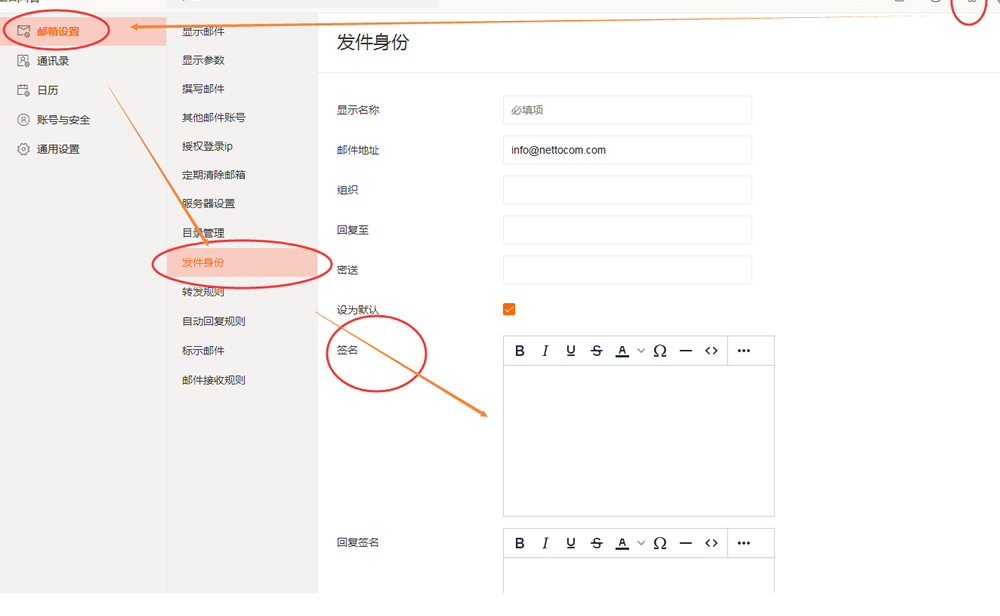Expand text color dropdown in 回复签名 toolbar
This screenshot has width=1000, height=616.
point(641,543)
